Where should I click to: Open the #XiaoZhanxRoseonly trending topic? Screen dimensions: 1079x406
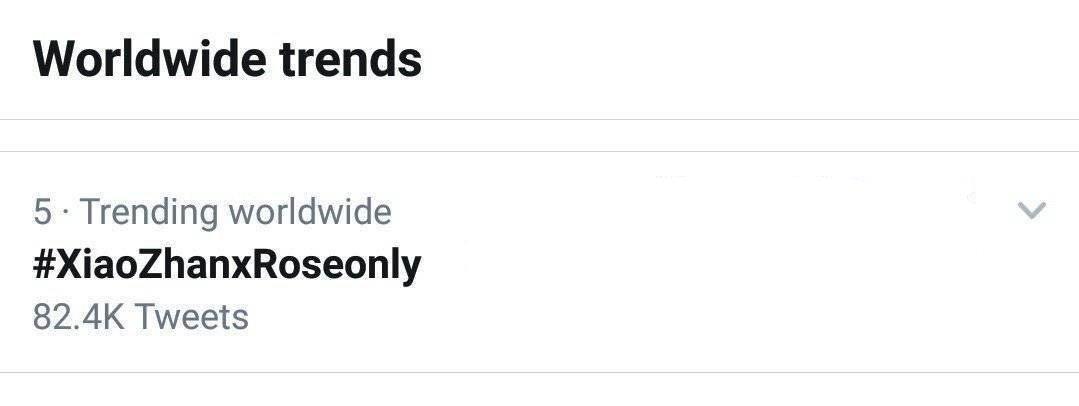pyautogui.click(x=227, y=265)
